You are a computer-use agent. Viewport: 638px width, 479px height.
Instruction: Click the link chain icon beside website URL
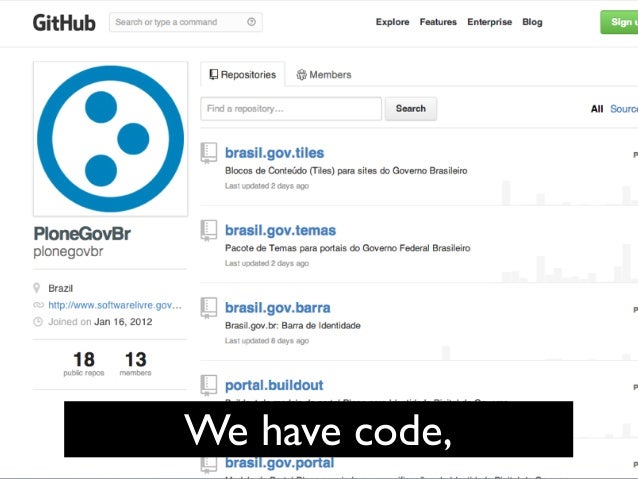click(x=38, y=305)
